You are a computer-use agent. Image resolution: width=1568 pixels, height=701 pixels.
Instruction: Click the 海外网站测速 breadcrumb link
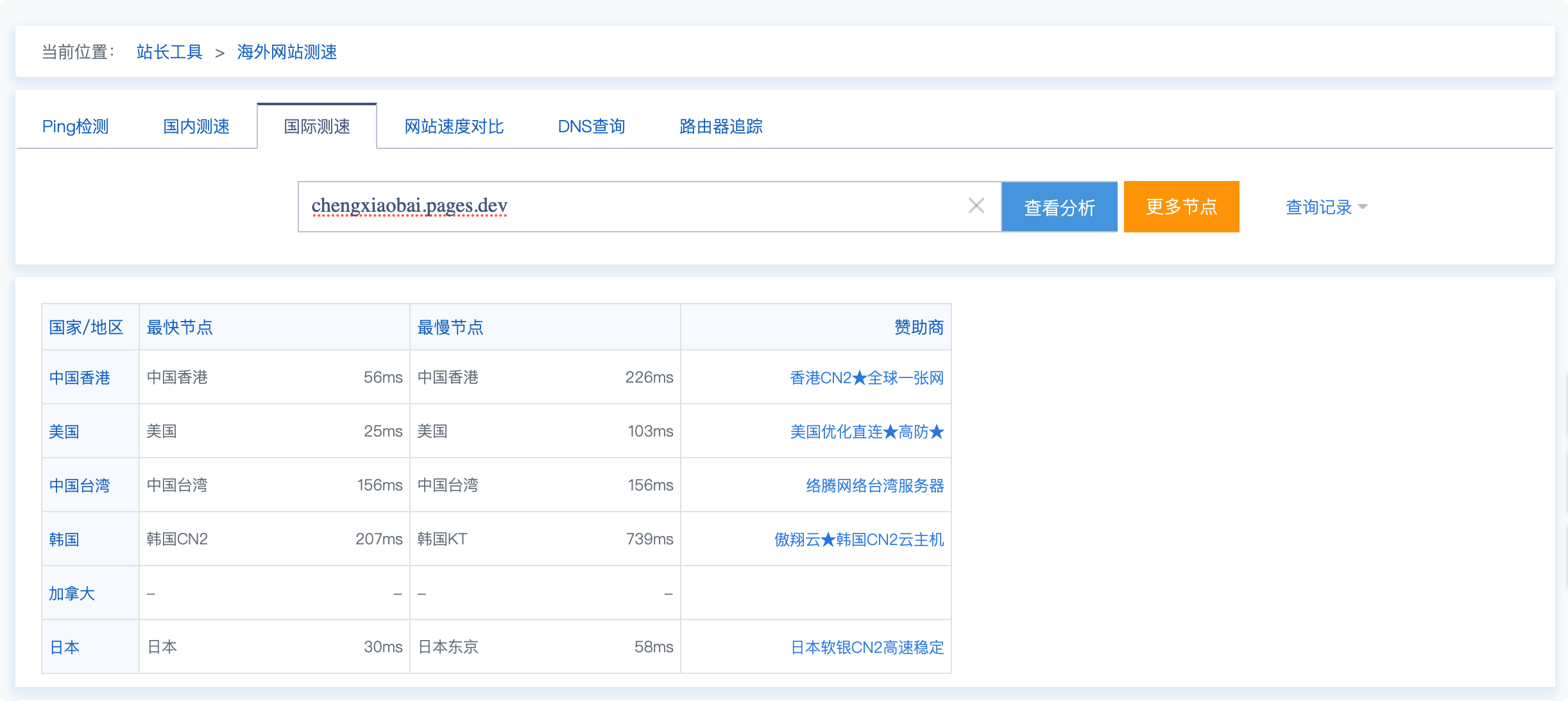tap(287, 52)
